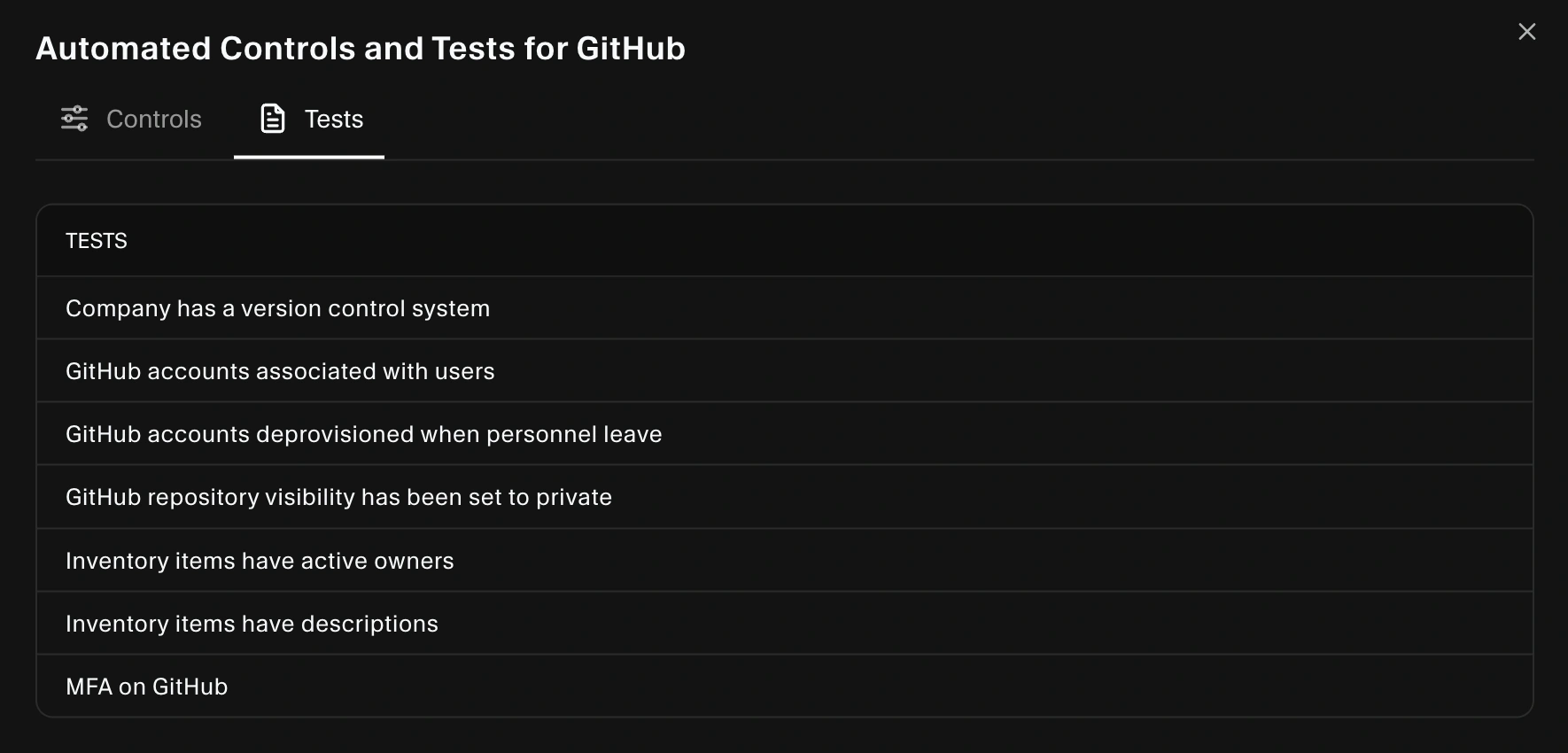1568x753 pixels.
Task: Click the document icon next to Tests
Action: coord(271,118)
